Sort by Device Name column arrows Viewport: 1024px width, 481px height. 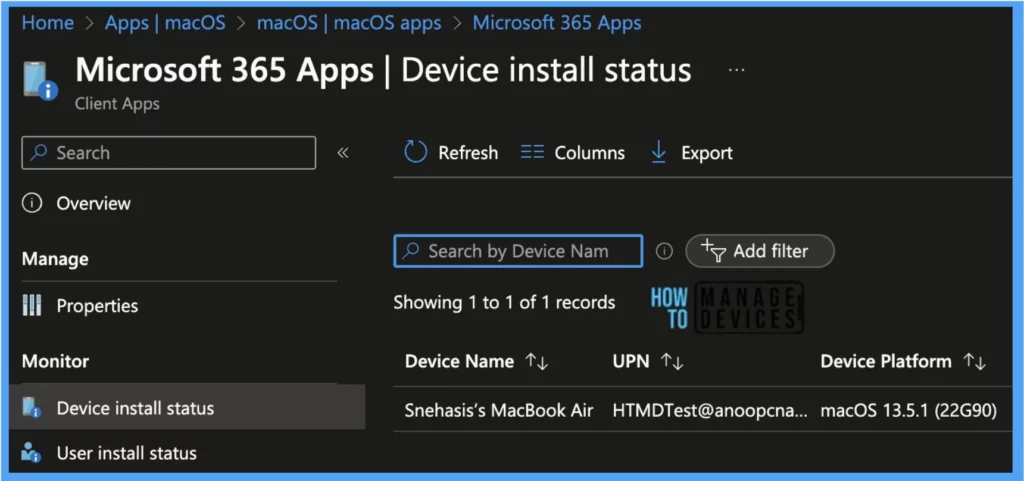(x=537, y=362)
